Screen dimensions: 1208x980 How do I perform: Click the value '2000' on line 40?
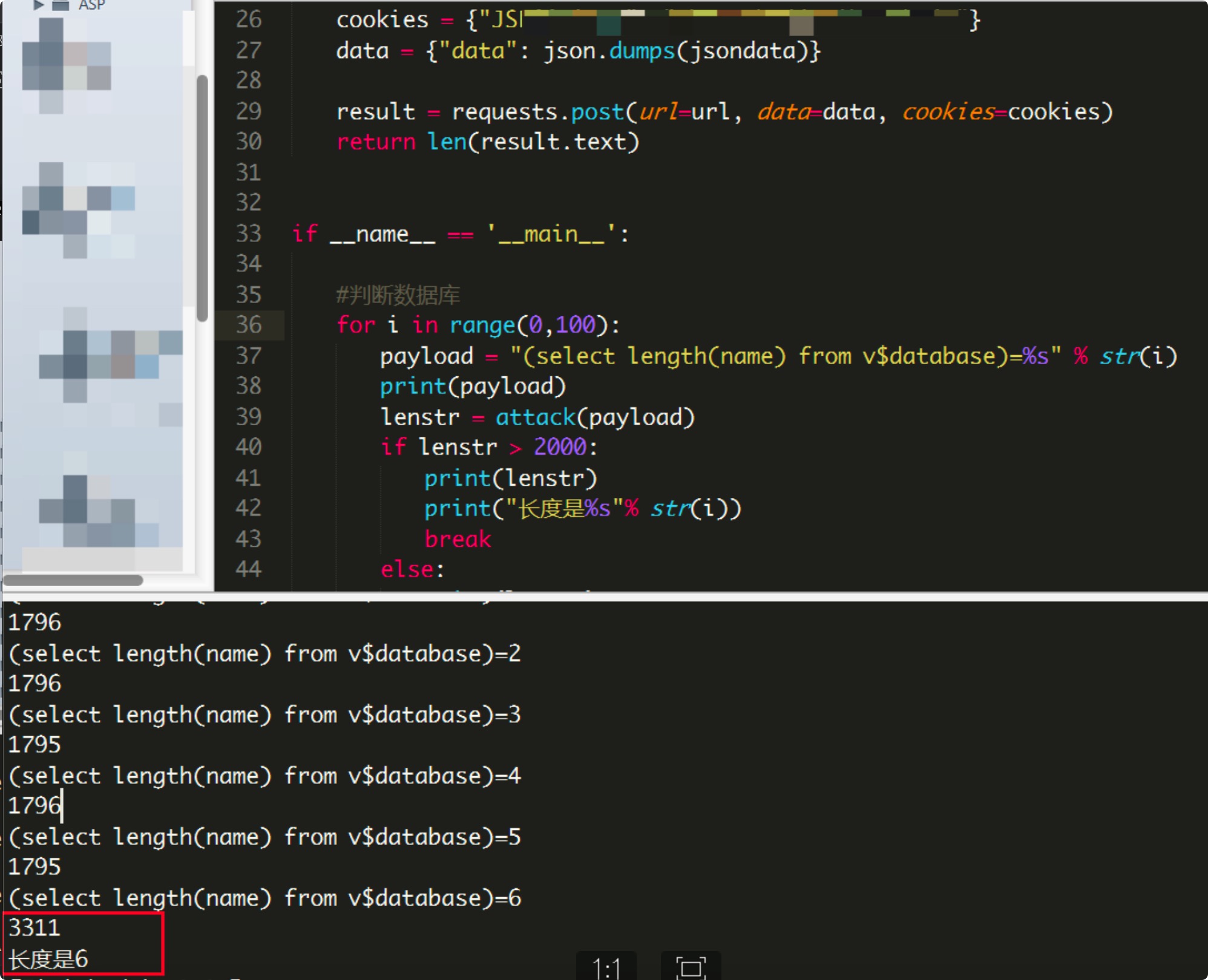560,448
